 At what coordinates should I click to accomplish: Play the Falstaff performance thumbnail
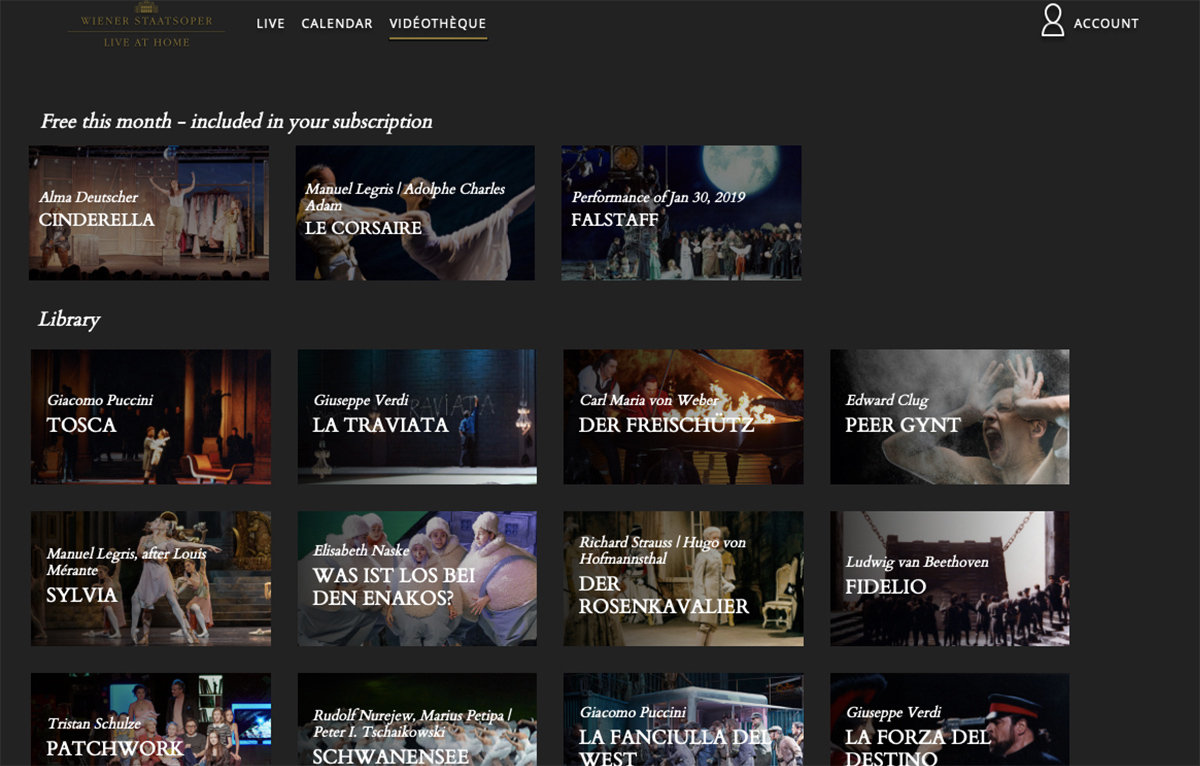681,213
